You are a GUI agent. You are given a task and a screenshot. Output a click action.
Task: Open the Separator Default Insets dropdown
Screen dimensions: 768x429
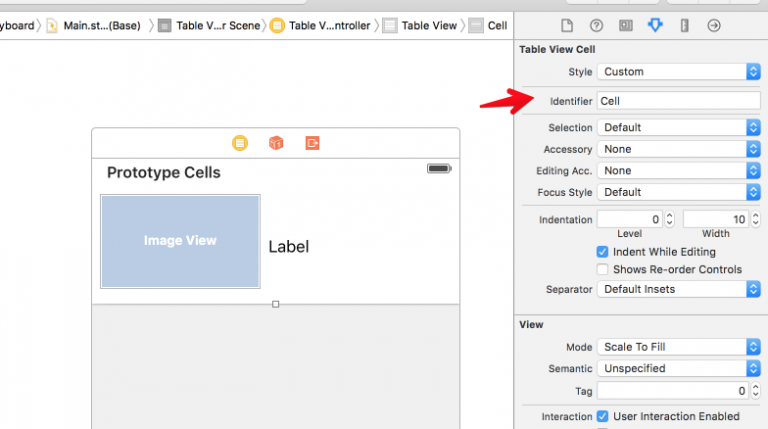pos(678,289)
